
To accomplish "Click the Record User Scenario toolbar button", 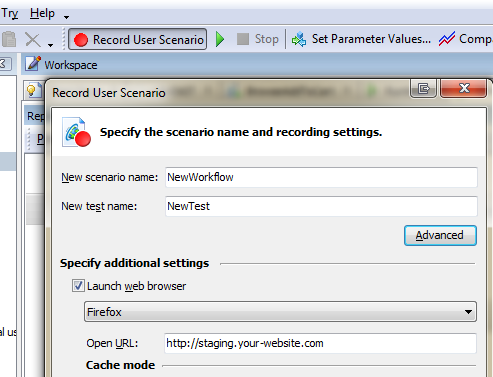I will 137,39.
